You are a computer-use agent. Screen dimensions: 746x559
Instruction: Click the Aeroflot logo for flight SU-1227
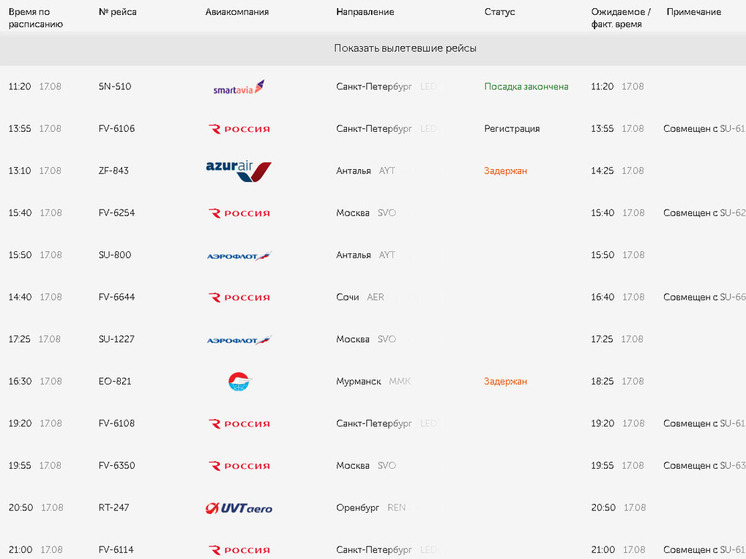[x=239, y=340]
